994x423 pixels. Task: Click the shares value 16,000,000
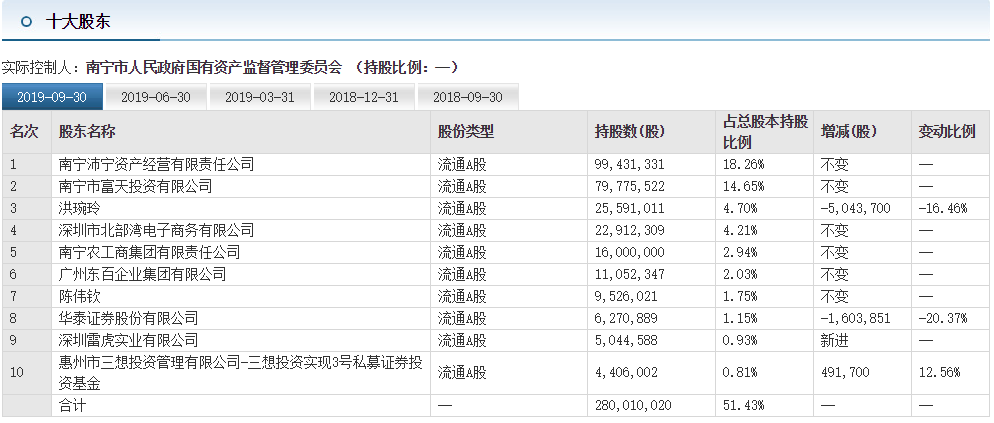point(629,252)
